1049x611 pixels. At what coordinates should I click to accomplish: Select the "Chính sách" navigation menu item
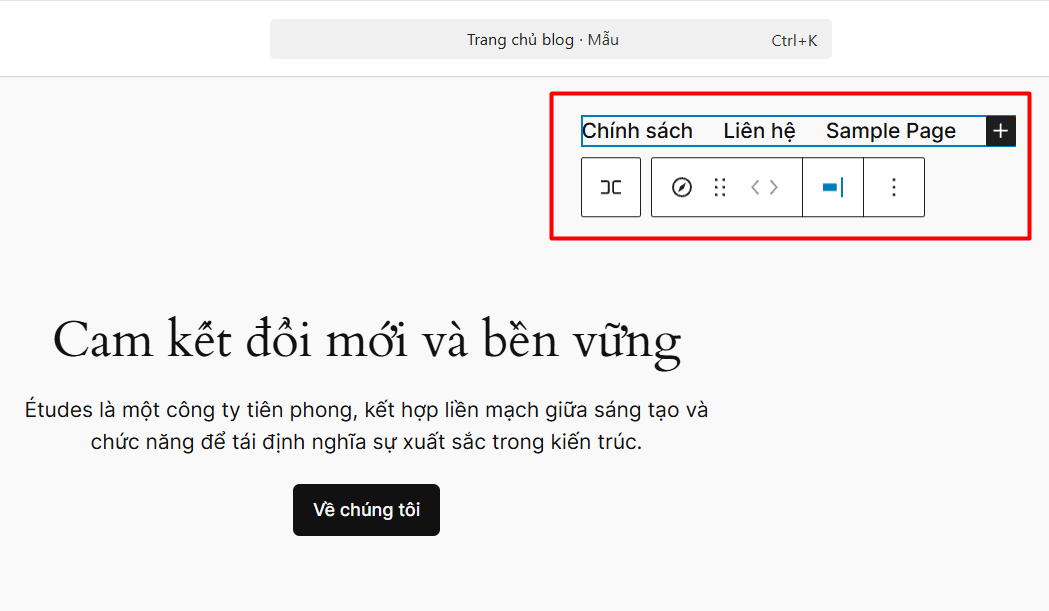(x=638, y=131)
